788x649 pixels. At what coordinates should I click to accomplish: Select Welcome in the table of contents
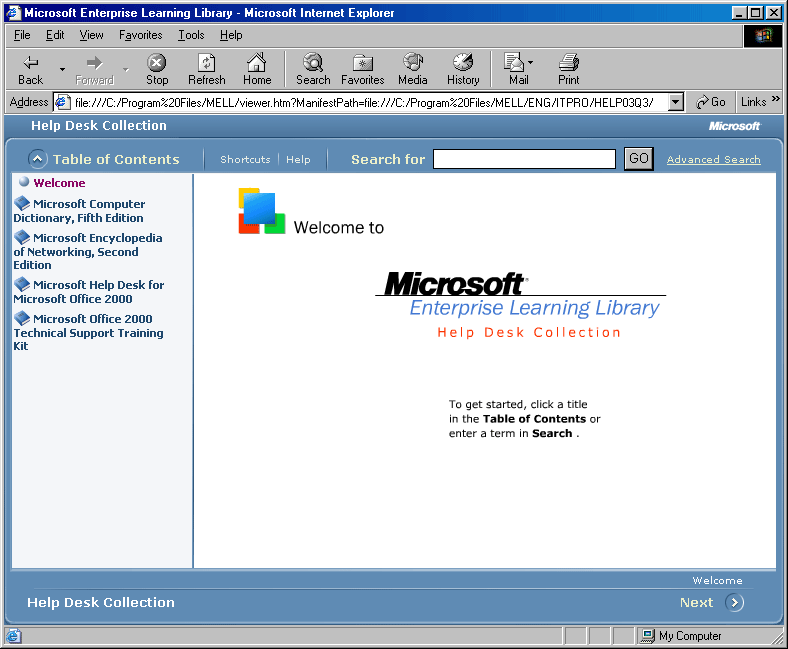[x=59, y=183]
